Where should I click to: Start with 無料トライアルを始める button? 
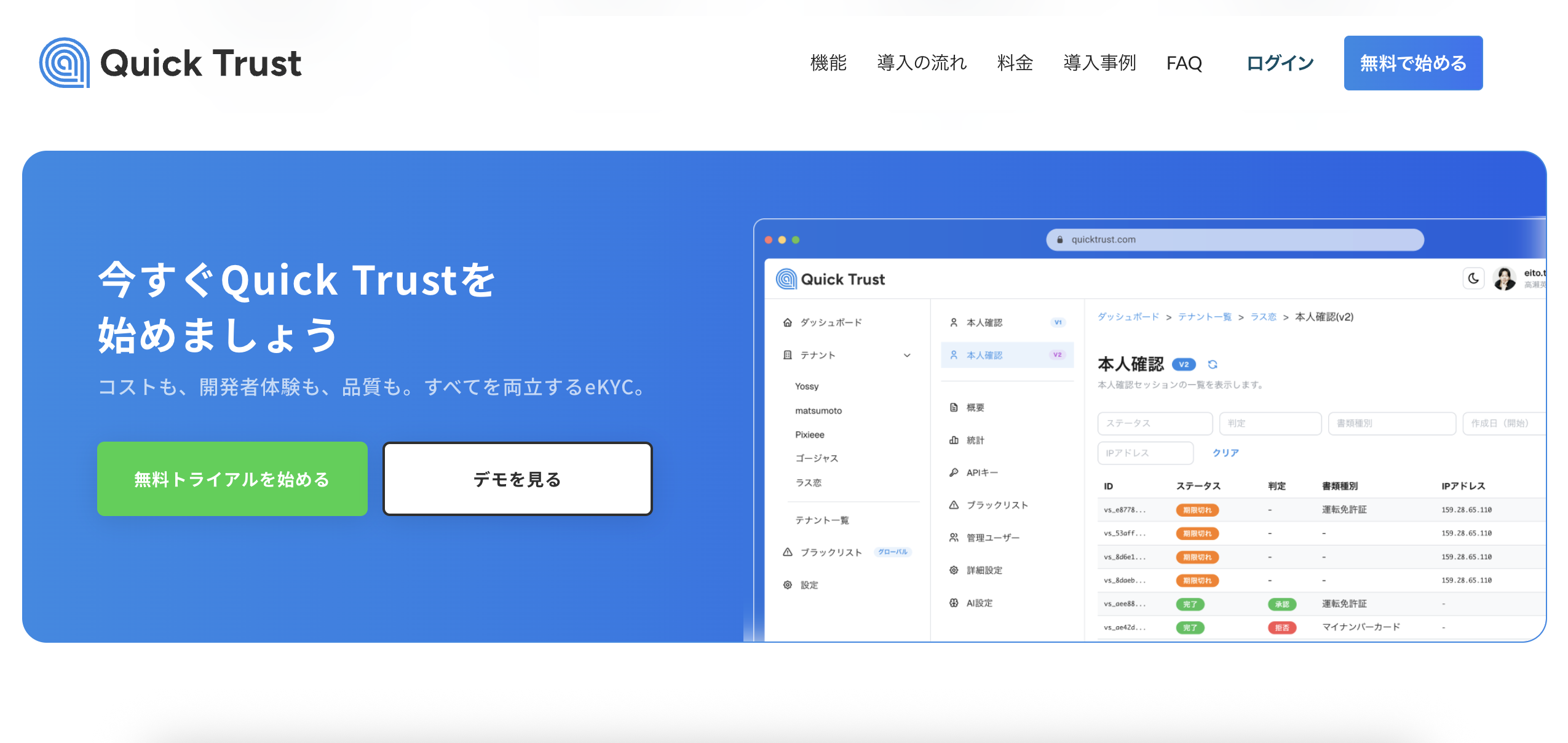coord(232,479)
